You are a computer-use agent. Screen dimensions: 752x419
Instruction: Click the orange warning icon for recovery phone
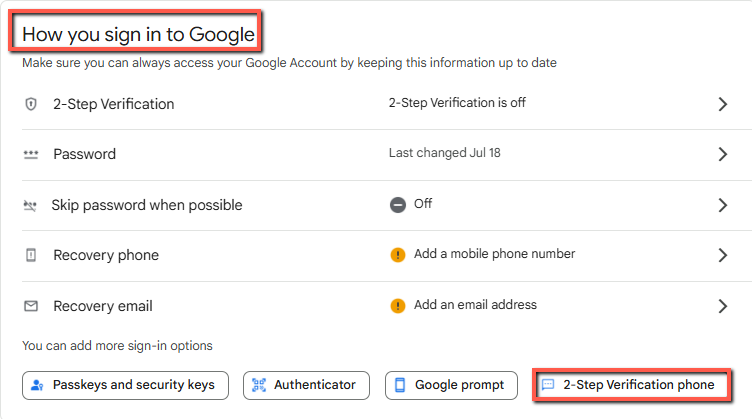398,255
